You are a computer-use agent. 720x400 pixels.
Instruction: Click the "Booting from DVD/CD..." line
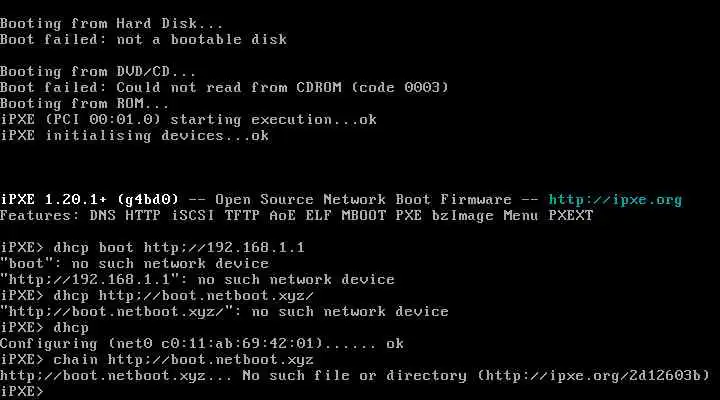tap(98, 72)
